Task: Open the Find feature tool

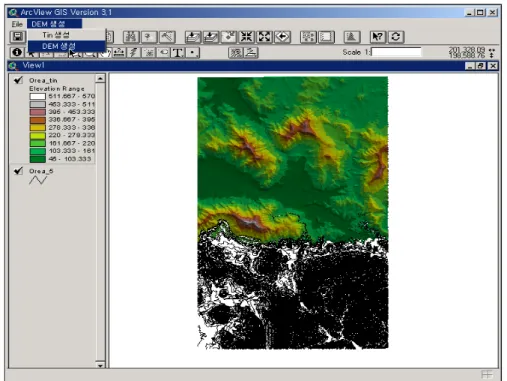Action: (131, 37)
